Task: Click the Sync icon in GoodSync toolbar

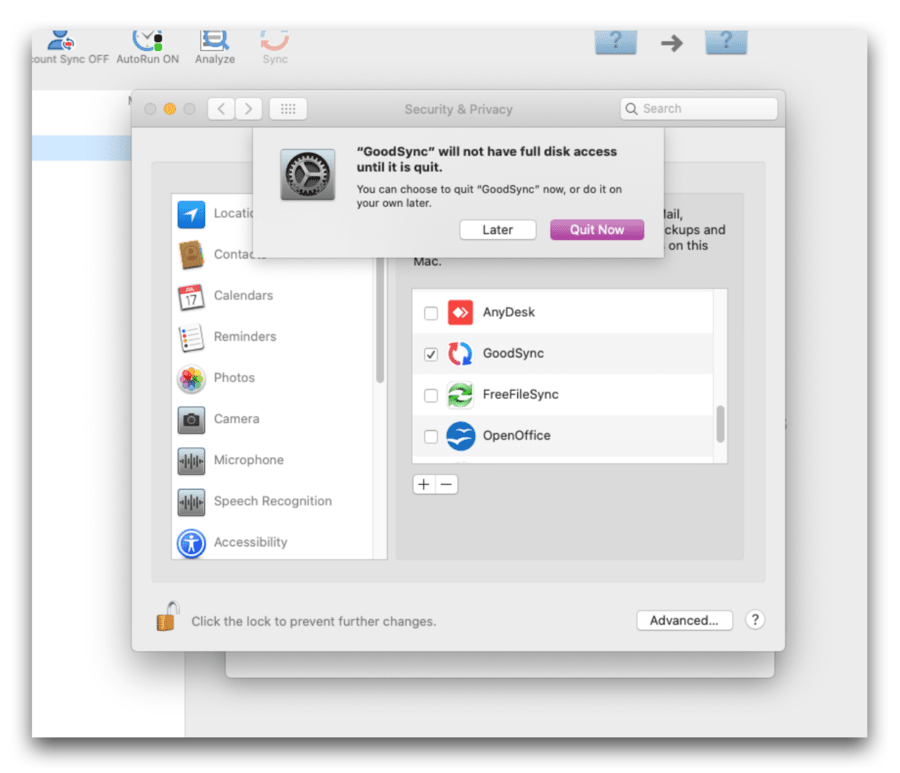Action: (x=274, y=40)
